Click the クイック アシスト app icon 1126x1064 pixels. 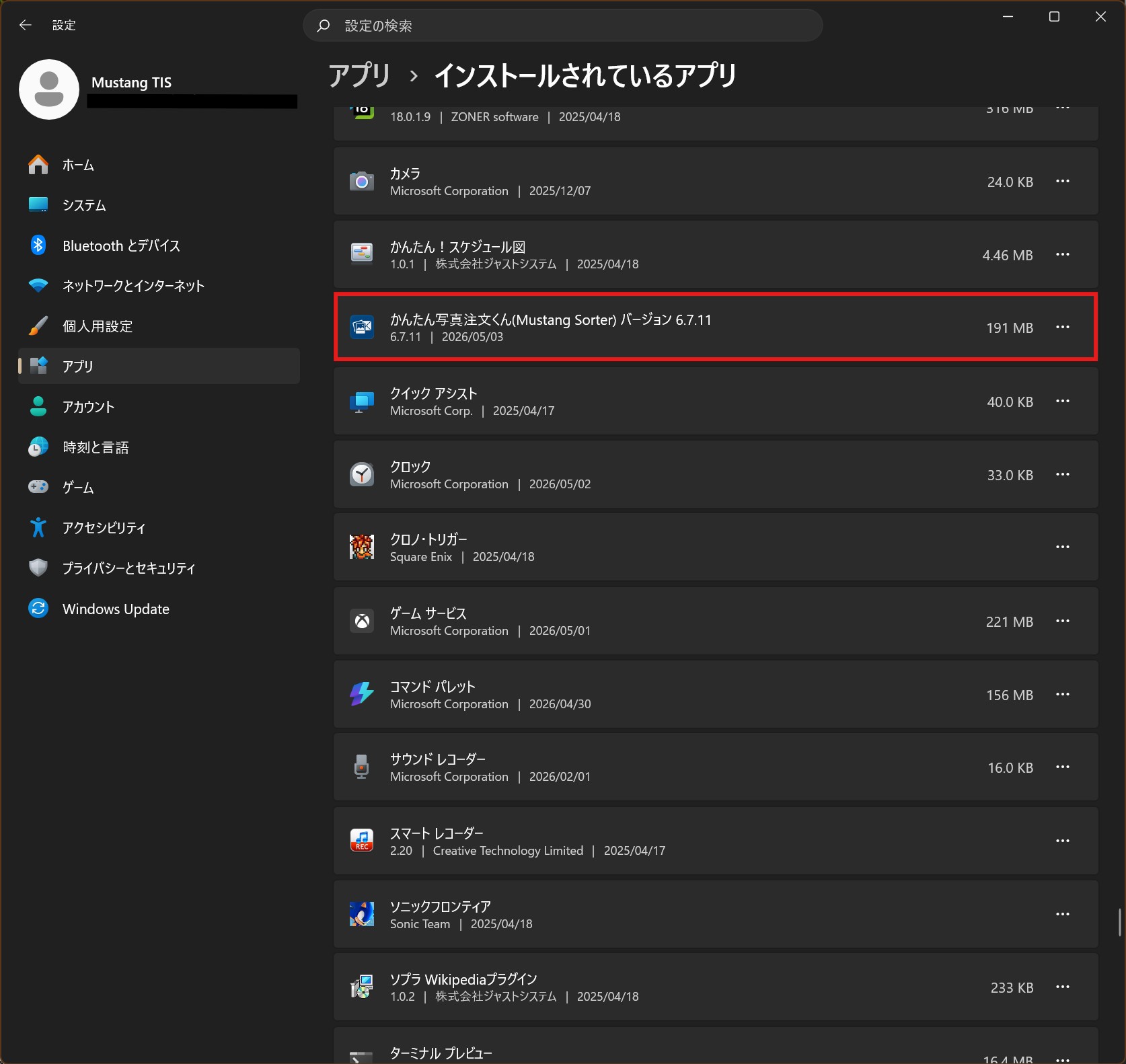coord(362,401)
